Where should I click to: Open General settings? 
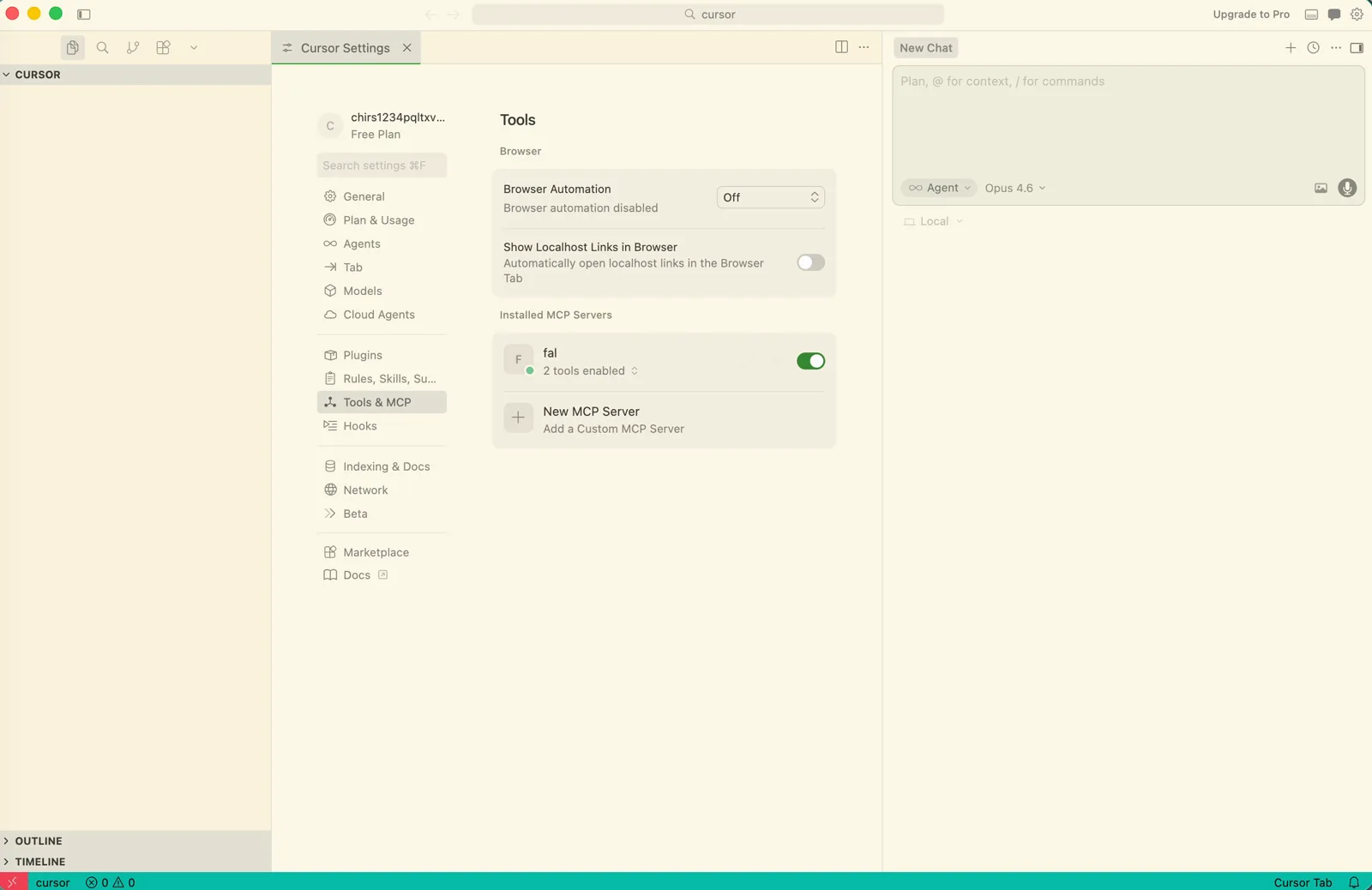pyautogui.click(x=382, y=196)
